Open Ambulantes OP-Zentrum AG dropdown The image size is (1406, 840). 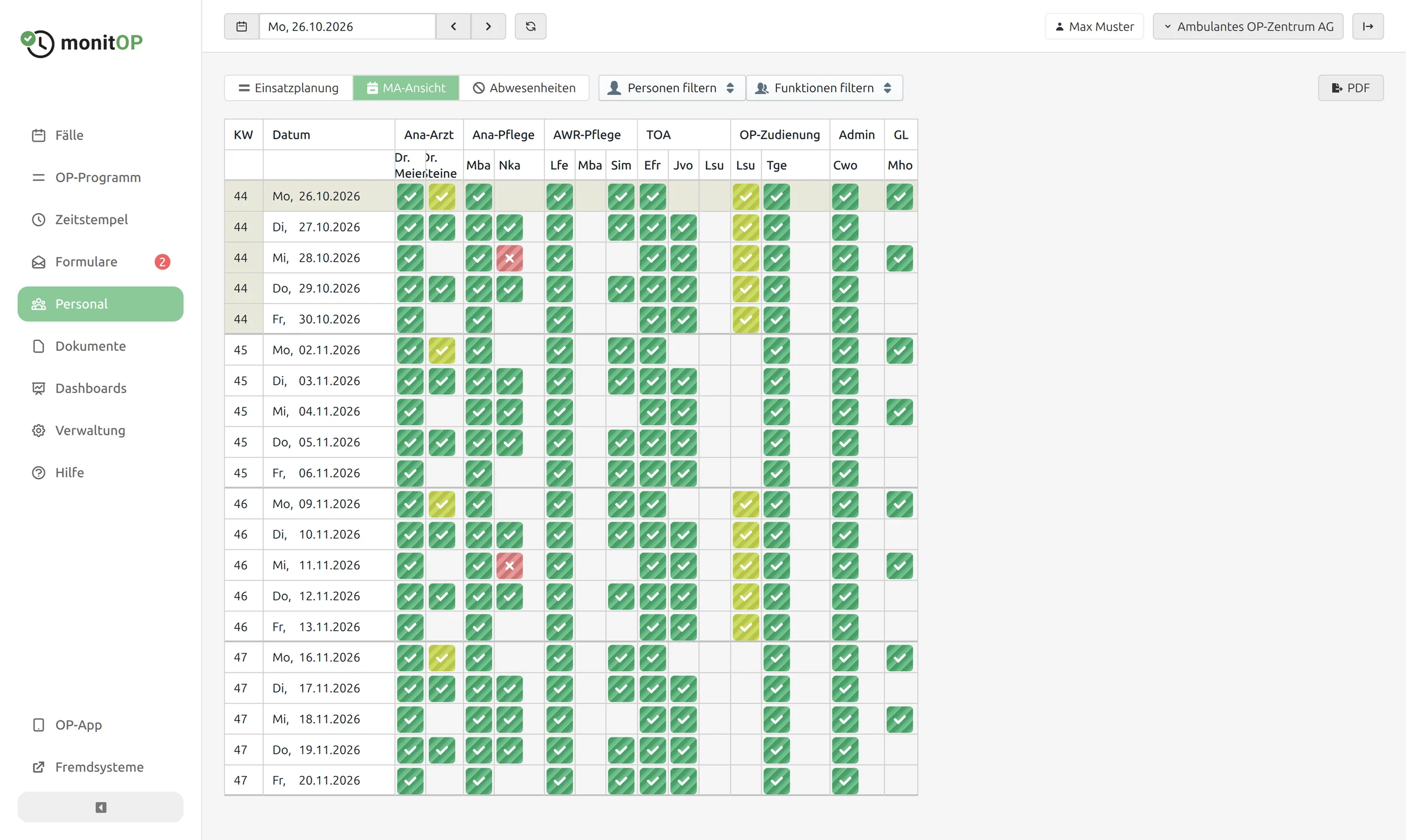tap(1248, 26)
